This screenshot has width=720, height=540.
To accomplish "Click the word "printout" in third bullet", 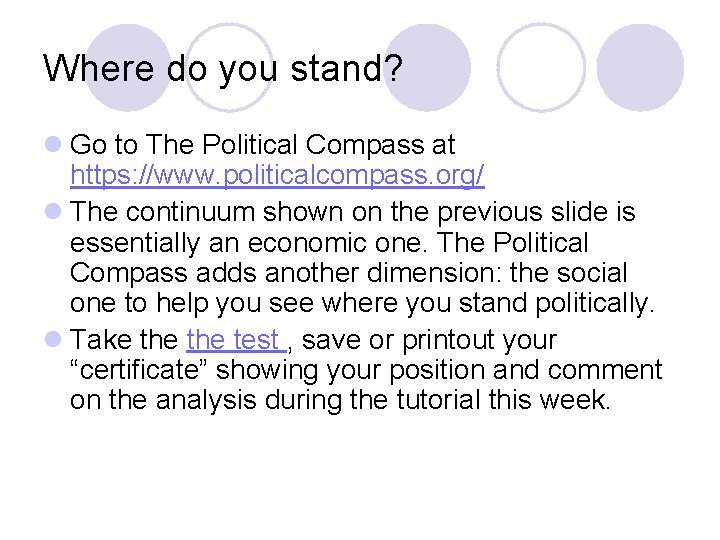I will point(450,341).
